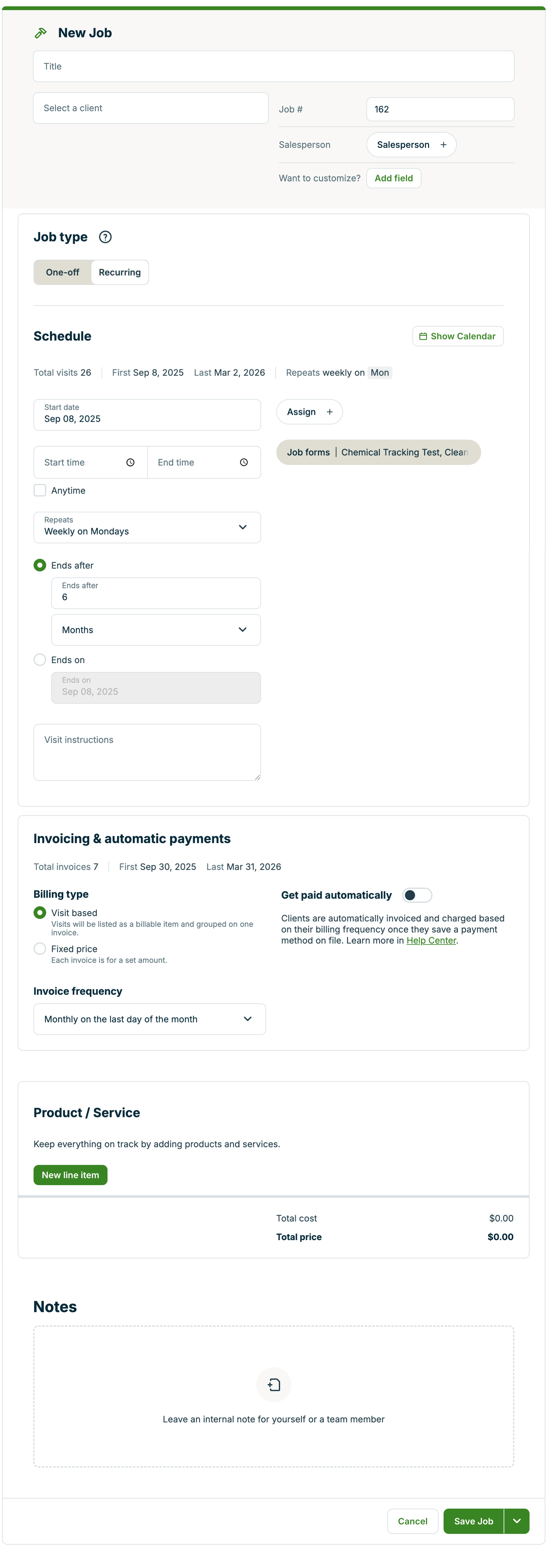Click the hammer icon beside New Job
The image size is (552, 1568).
pyautogui.click(x=40, y=32)
